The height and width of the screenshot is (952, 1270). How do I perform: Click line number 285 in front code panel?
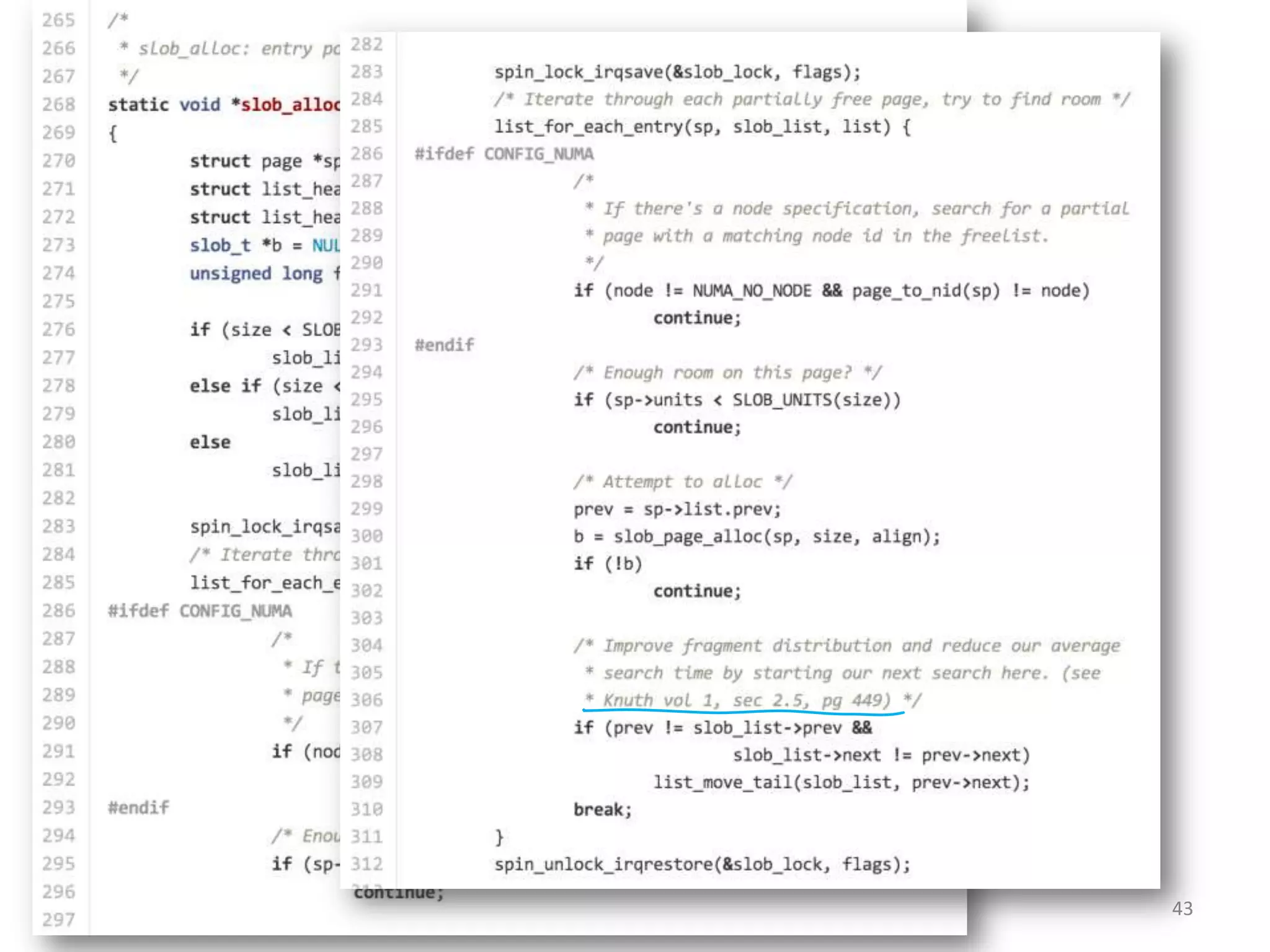[x=366, y=126]
